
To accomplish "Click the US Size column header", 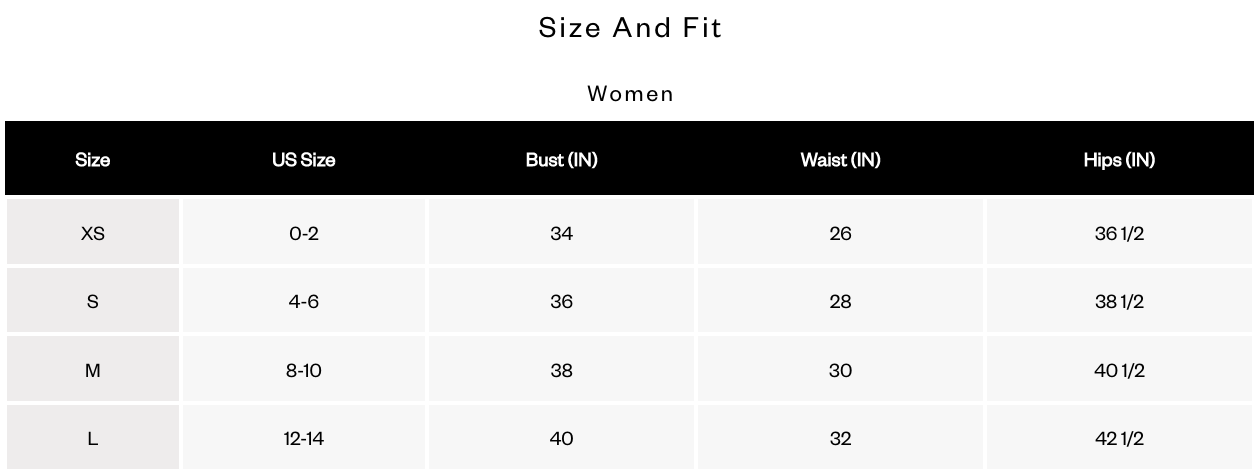I will [303, 160].
